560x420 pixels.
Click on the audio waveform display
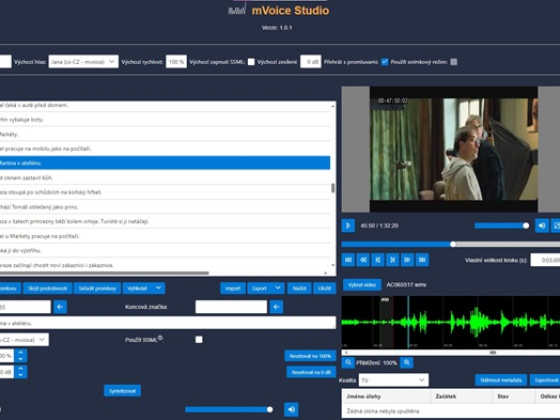pyautogui.click(x=451, y=322)
